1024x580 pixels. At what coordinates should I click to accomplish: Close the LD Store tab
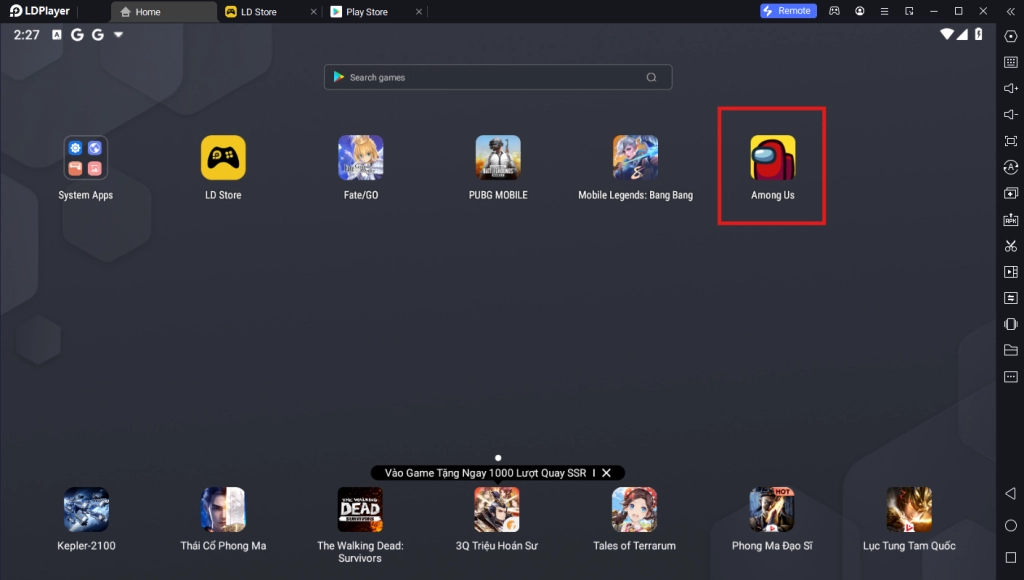click(313, 12)
